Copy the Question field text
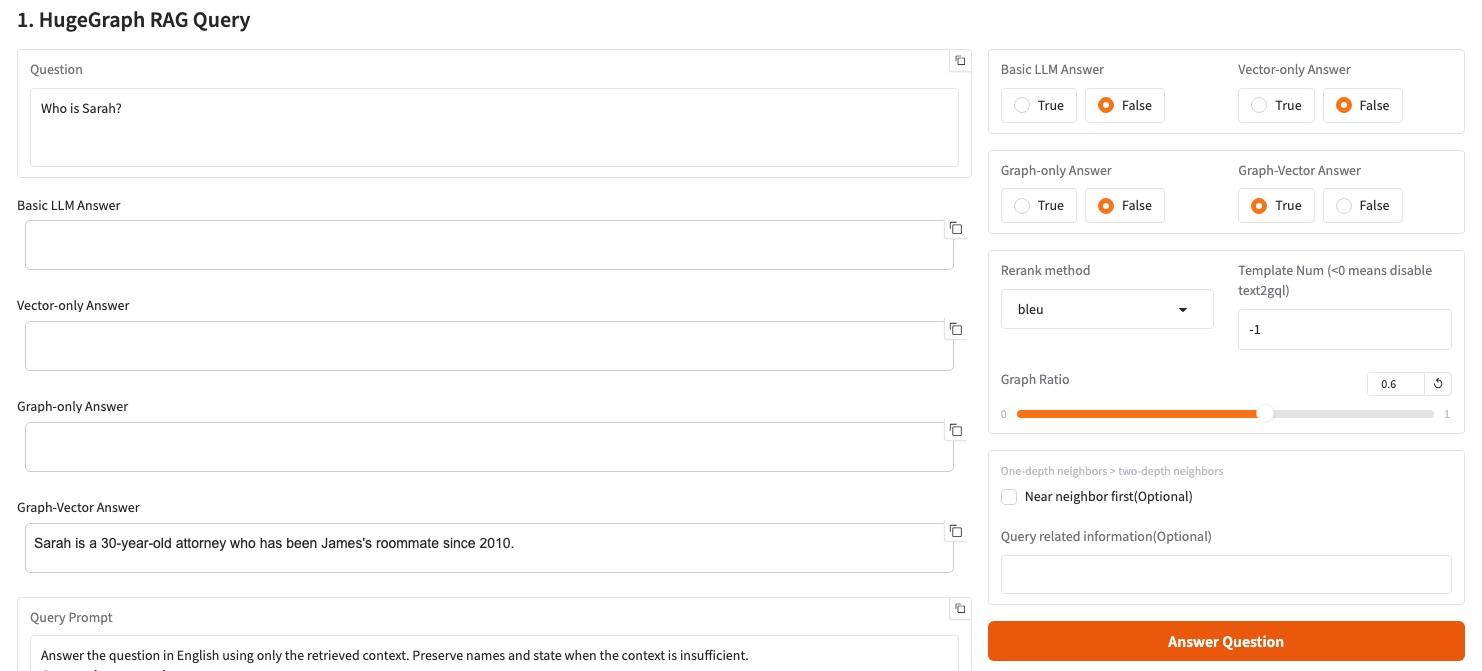Viewport: 1482px width, 671px height. (x=960, y=61)
